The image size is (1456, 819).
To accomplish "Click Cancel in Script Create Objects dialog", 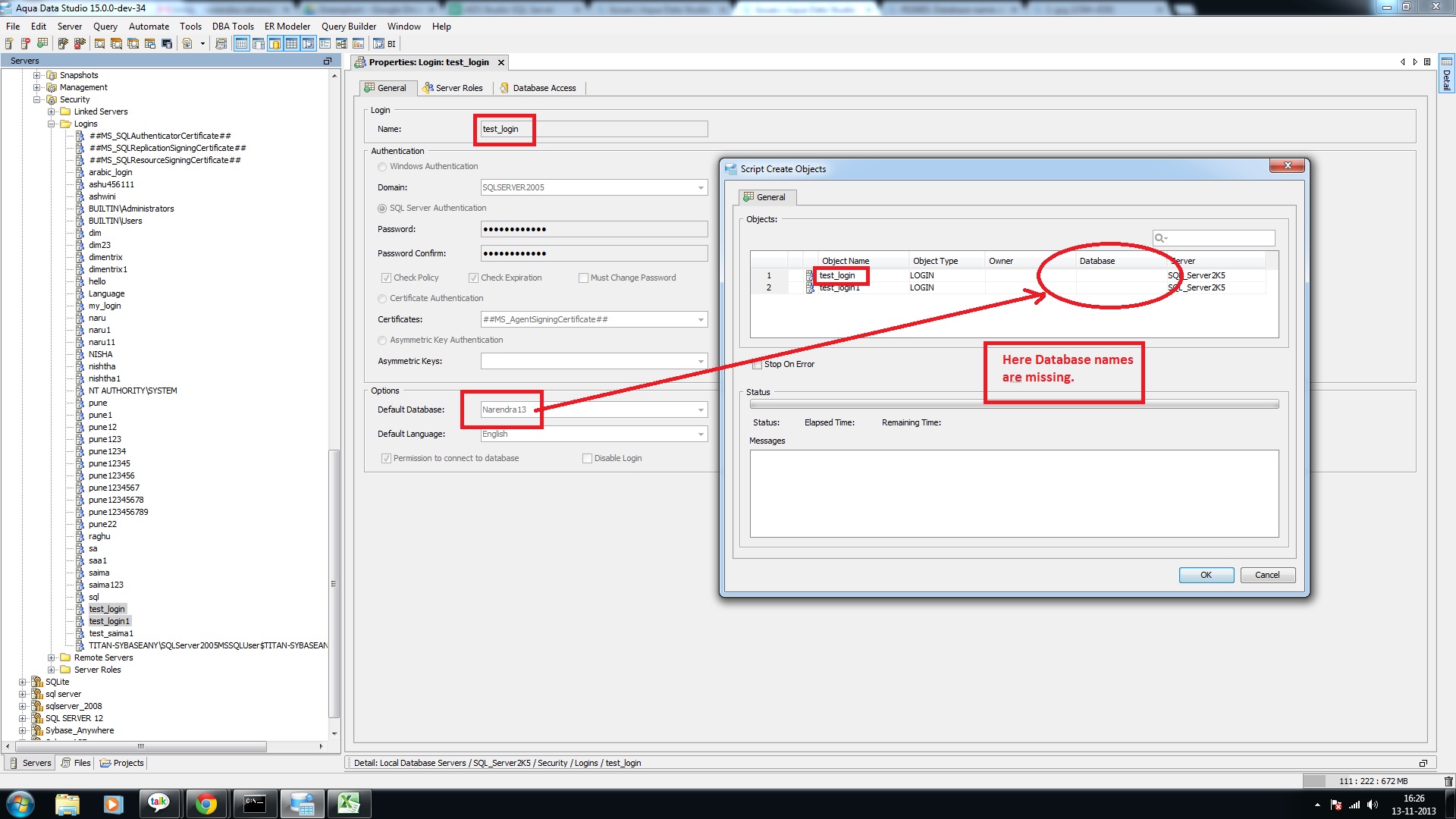I will click(1267, 576).
